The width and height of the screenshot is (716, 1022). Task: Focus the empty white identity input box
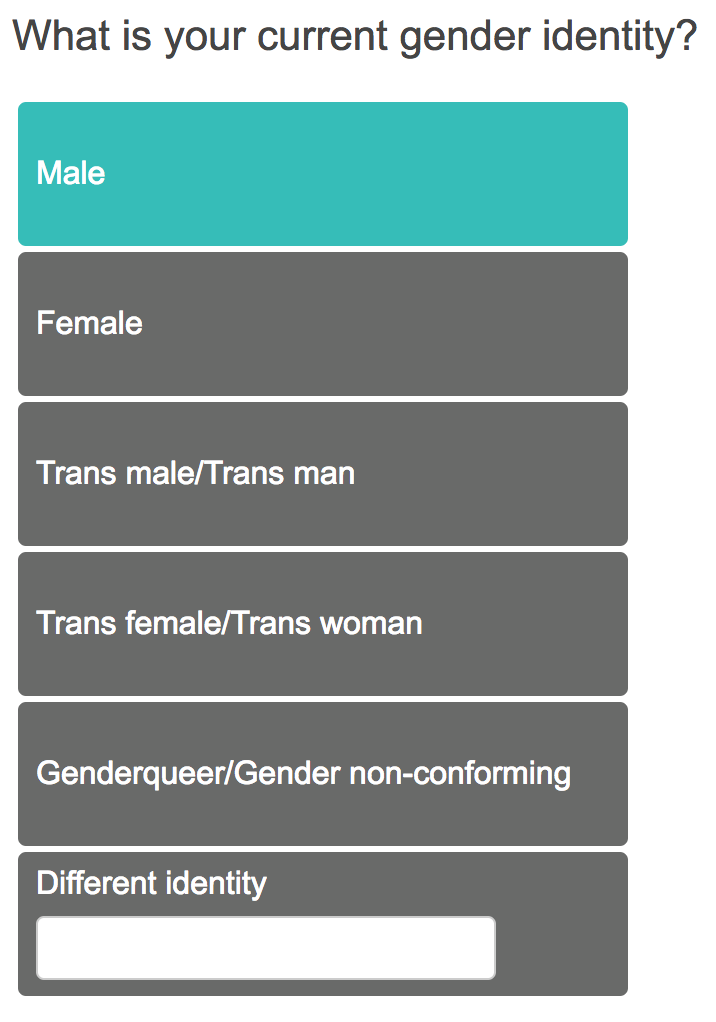click(x=266, y=948)
